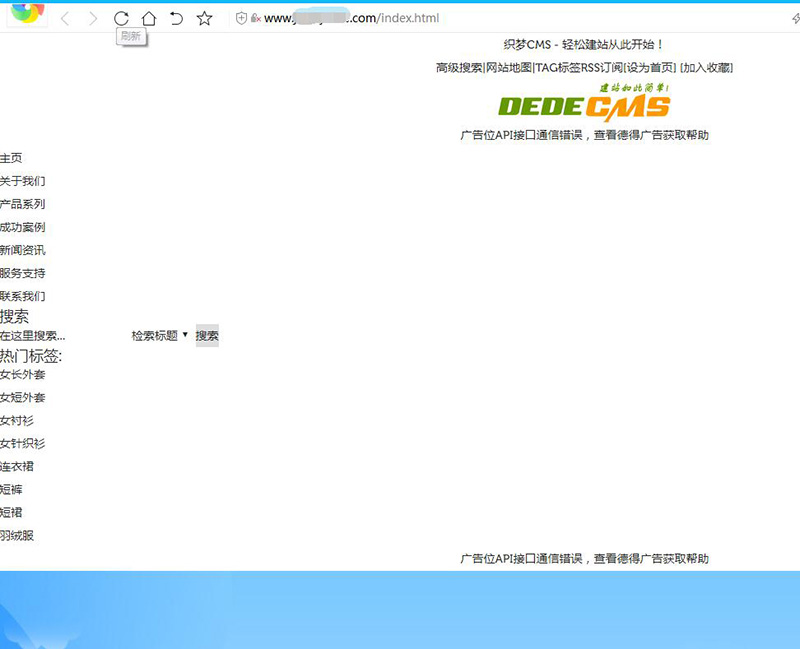Click the home icon in the toolbar
Image resolution: width=800 pixels, height=649 pixels.
pos(149,17)
